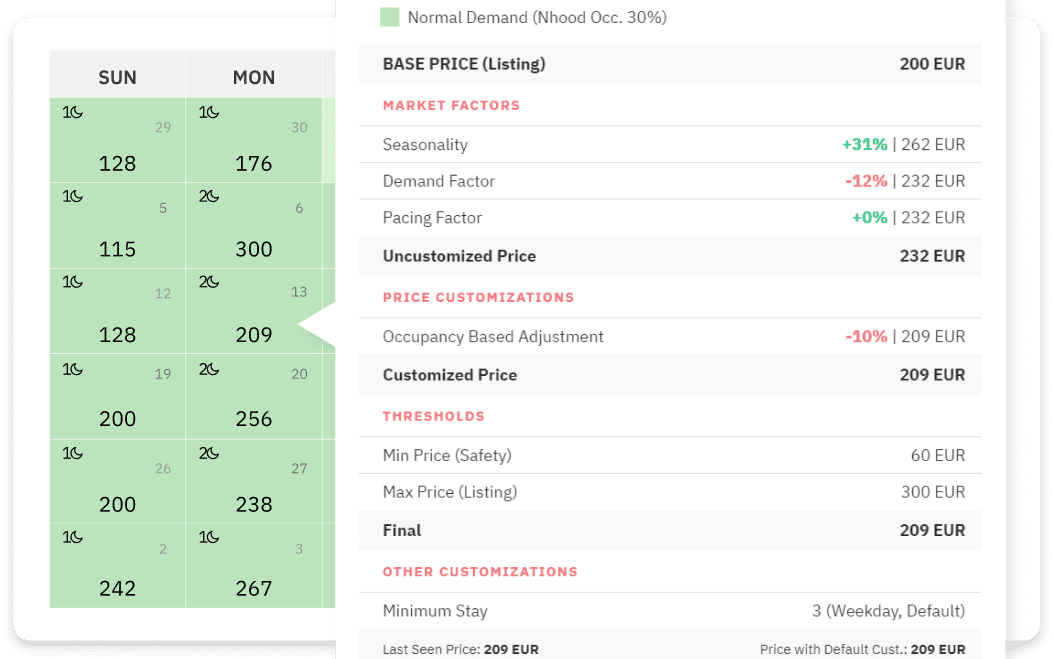This screenshot has height=659, width=1054.
Task: Select the Sunday 2 cell priced 242
Action: [x=117, y=566]
